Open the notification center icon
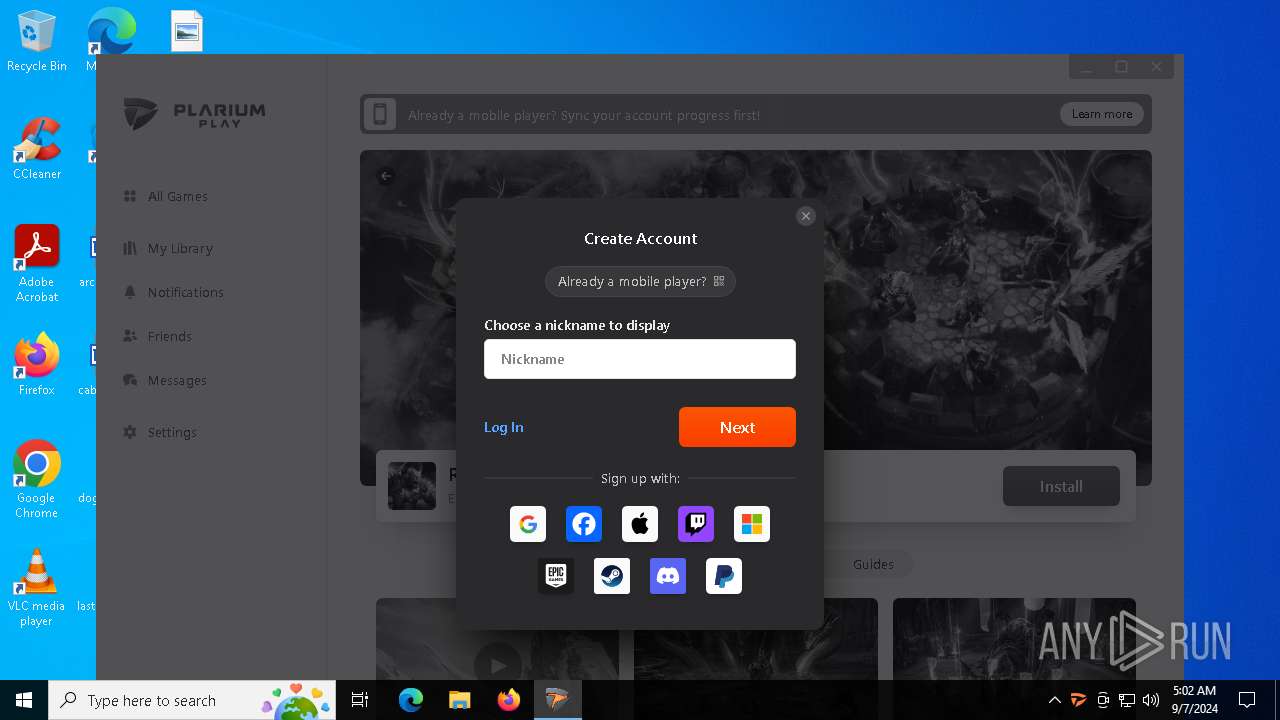This screenshot has width=1280, height=720. pos(1247,700)
